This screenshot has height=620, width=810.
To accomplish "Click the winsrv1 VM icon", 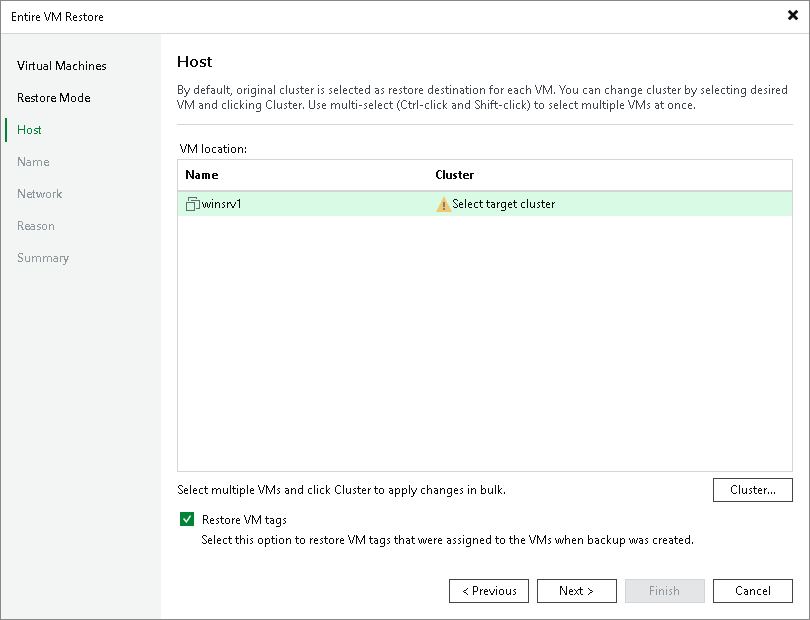I will click(x=193, y=204).
